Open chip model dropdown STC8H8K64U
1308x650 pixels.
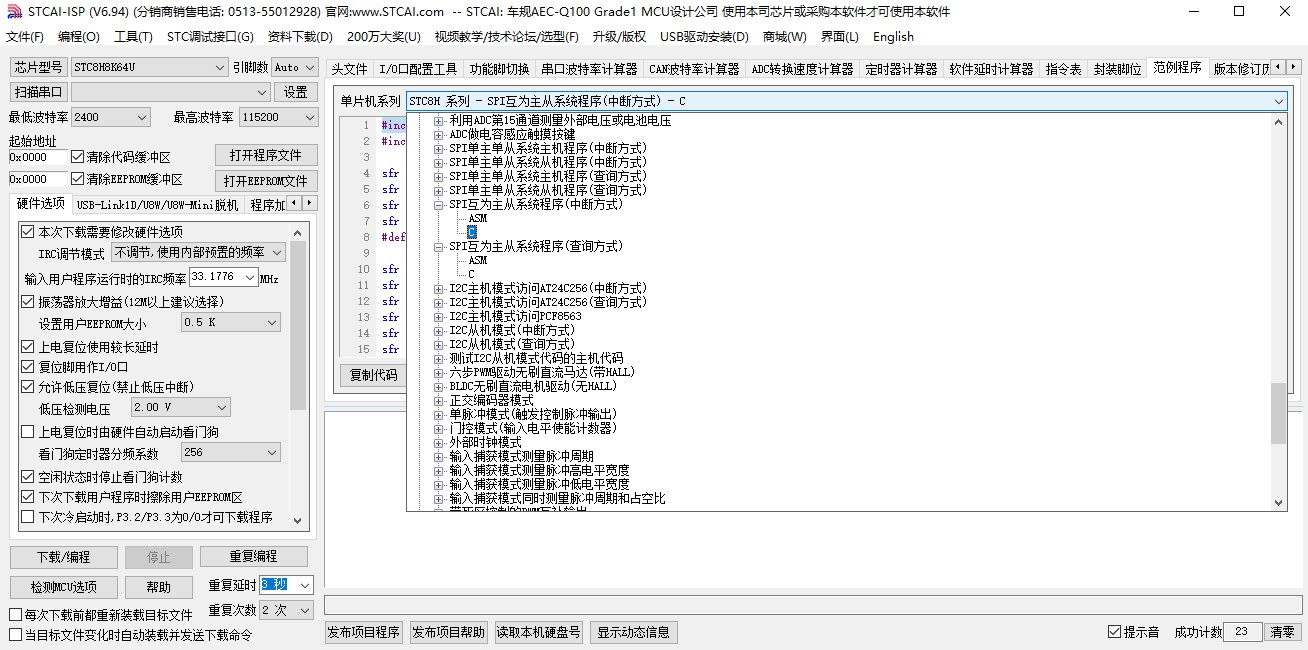click(150, 67)
